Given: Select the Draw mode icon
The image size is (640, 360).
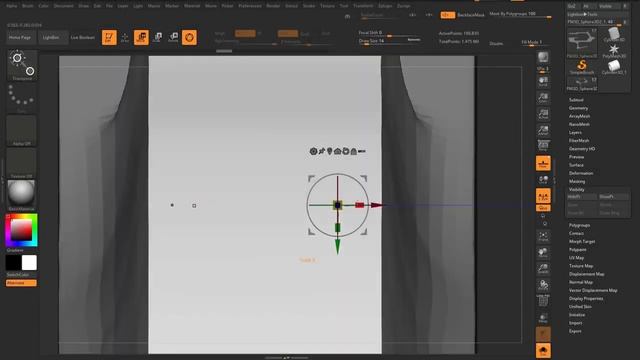Looking at the screenshot, I should [125, 38].
